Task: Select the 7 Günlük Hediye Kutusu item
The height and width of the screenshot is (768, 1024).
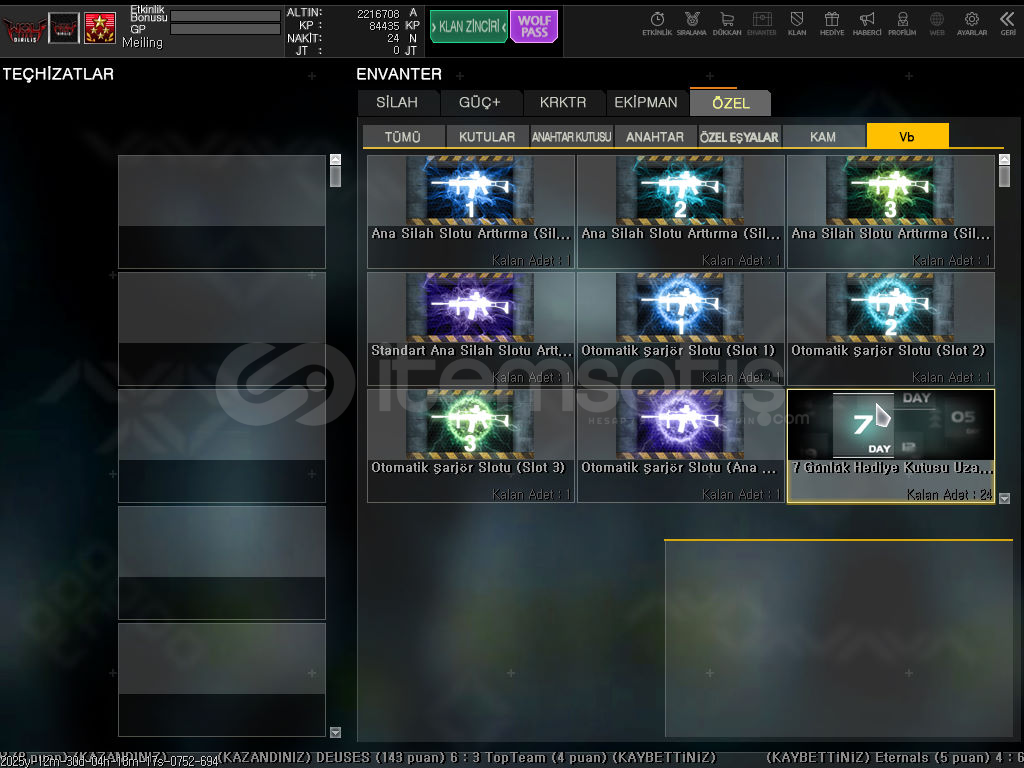Action: tap(890, 445)
